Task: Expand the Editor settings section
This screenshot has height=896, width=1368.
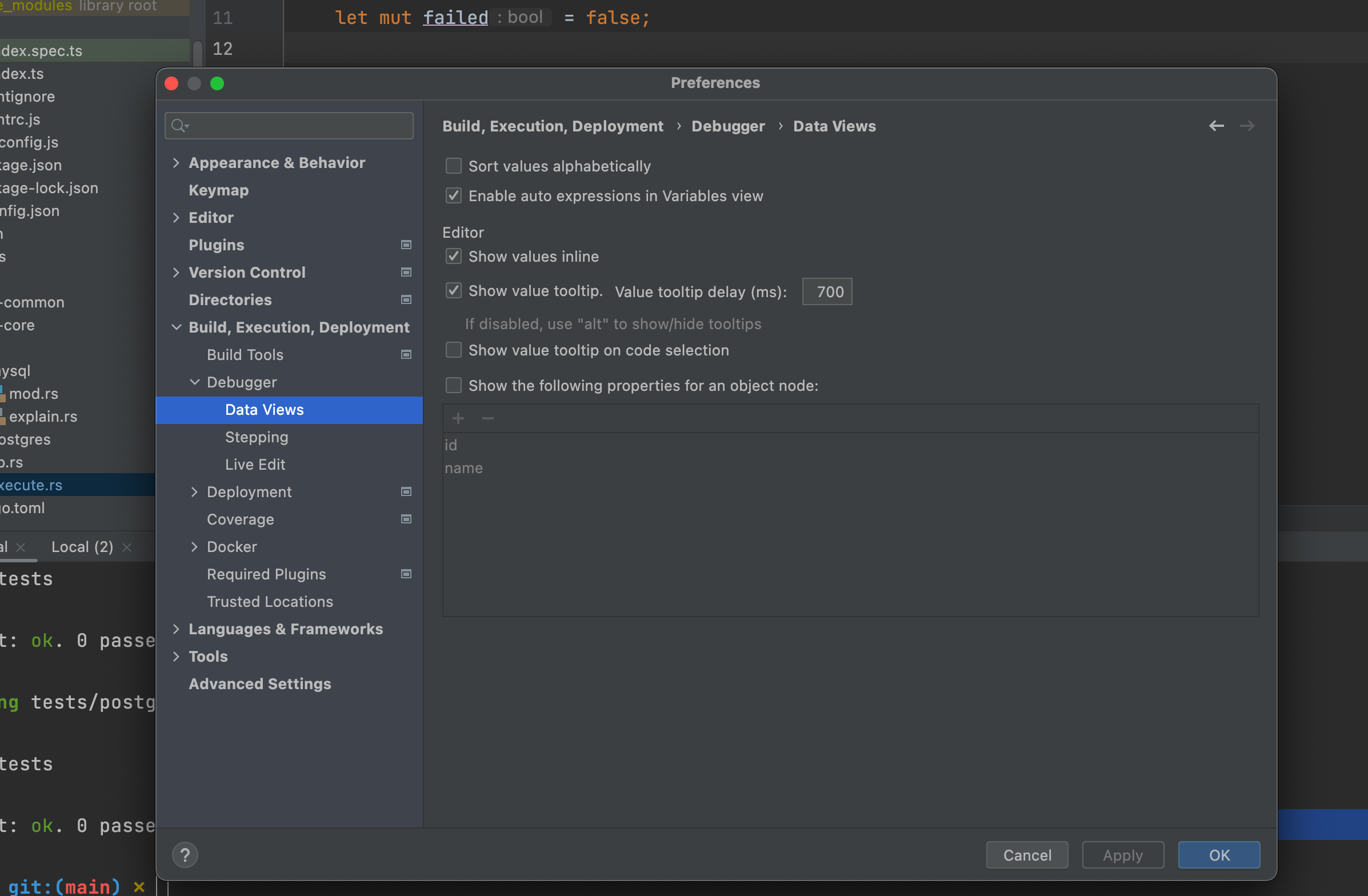Action: tap(176, 218)
